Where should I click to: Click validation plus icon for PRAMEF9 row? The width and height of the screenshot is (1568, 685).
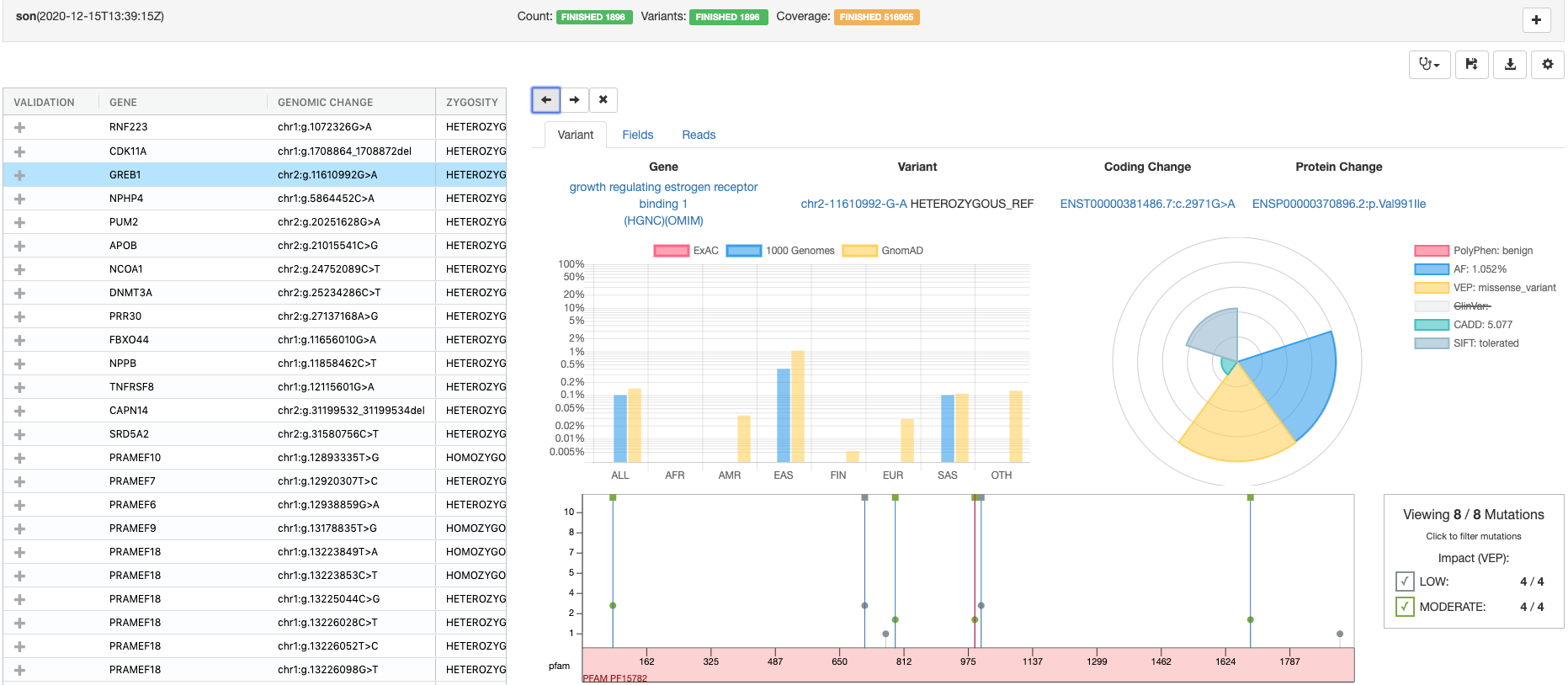click(x=19, y=528)
